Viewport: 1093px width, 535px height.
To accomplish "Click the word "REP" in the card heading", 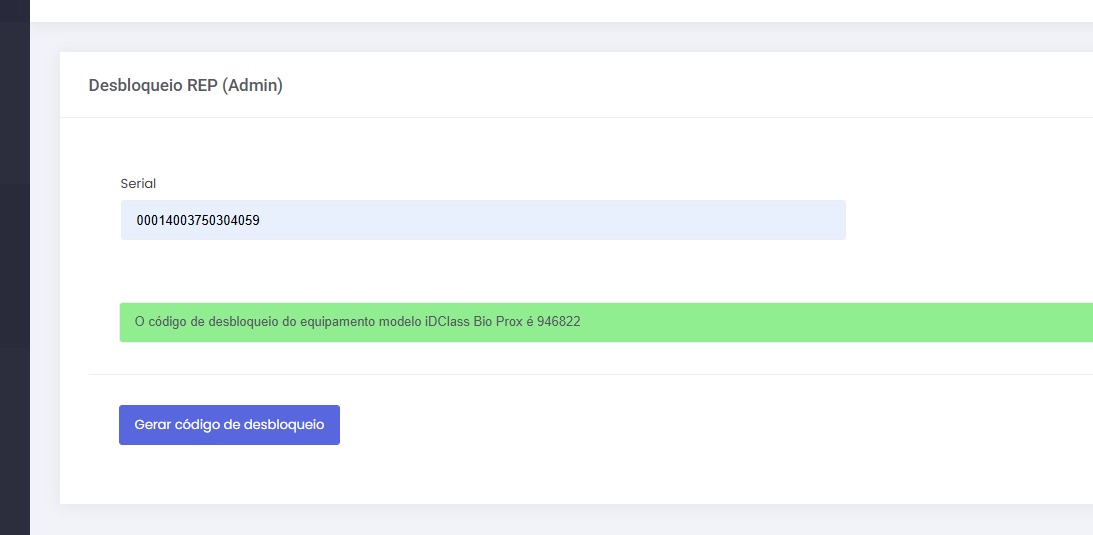I will pyautogui.click(x=202, y=86).
